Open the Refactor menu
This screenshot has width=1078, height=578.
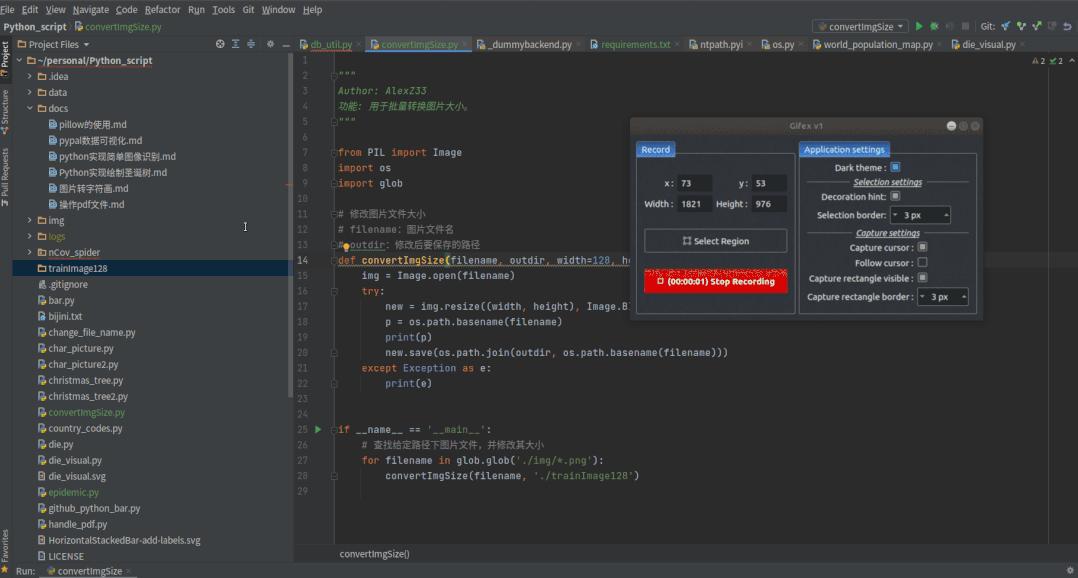point(162,10)
